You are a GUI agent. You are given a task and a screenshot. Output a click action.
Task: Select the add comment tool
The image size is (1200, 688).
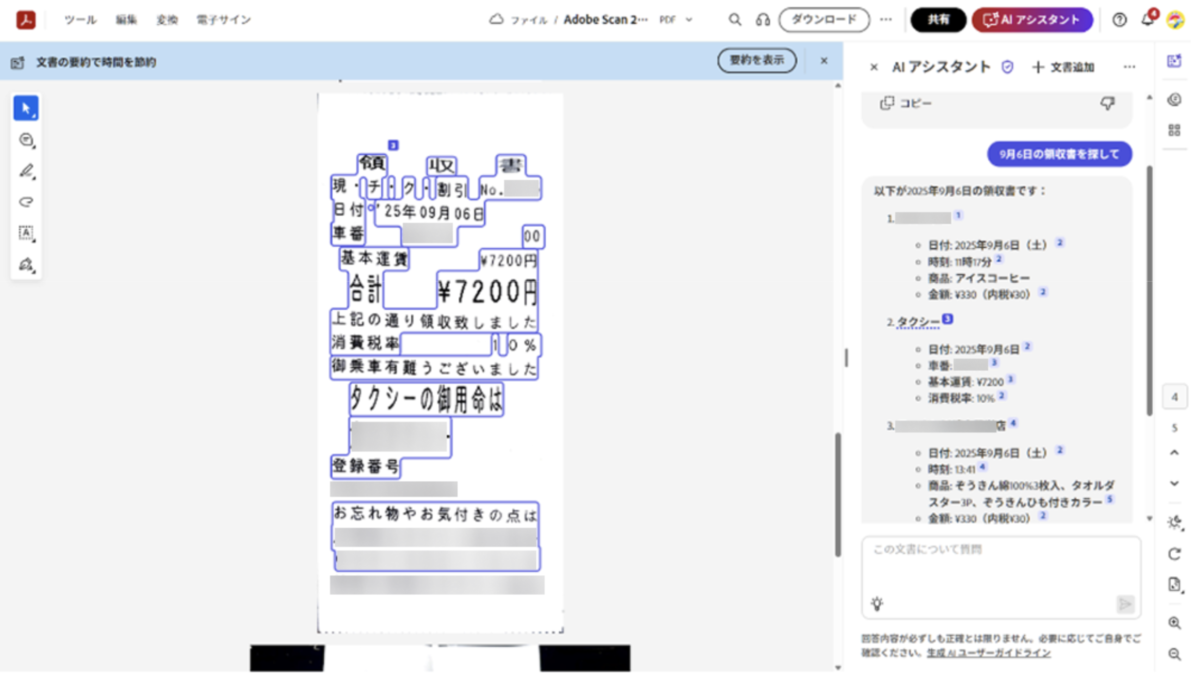[x=26, y=140]
